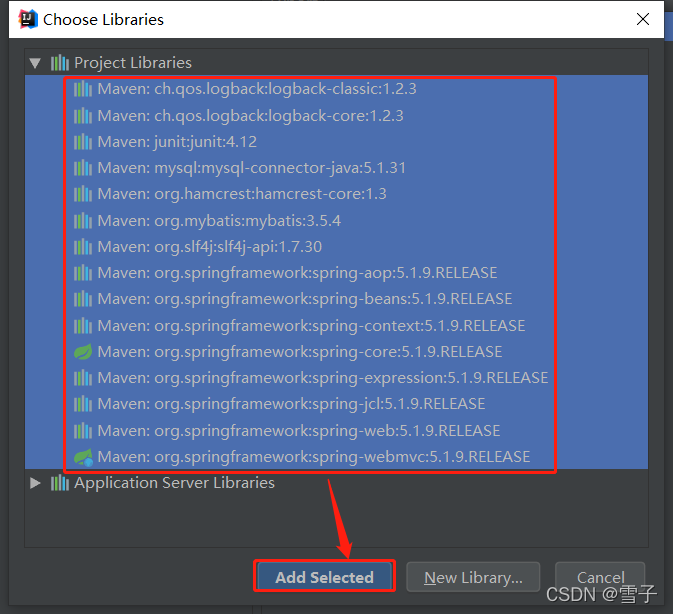Select the spring-core:5.1.9.RELEASE library
This screenshot has width=673, height=614.
tap(336, 352)
